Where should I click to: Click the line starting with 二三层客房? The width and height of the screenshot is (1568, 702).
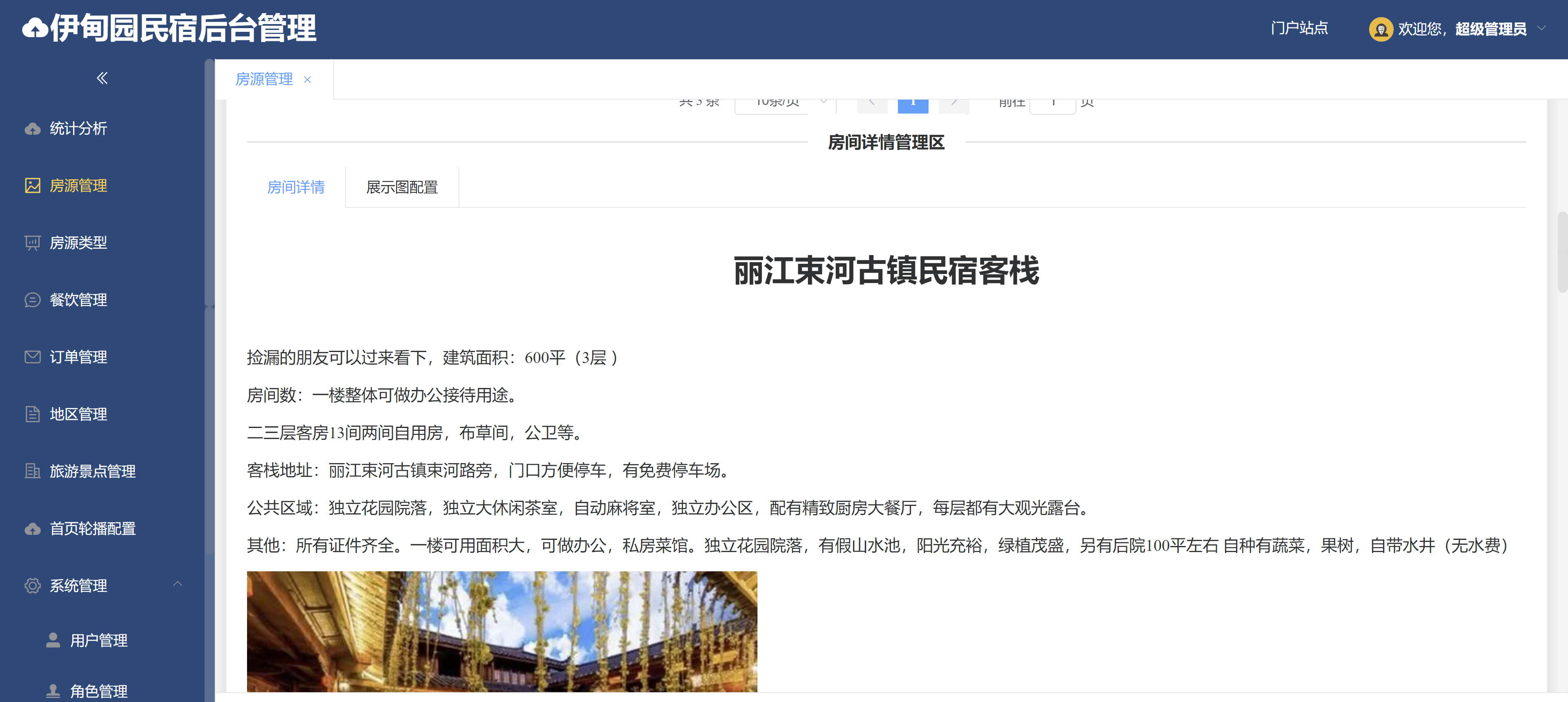pos(416,433)
